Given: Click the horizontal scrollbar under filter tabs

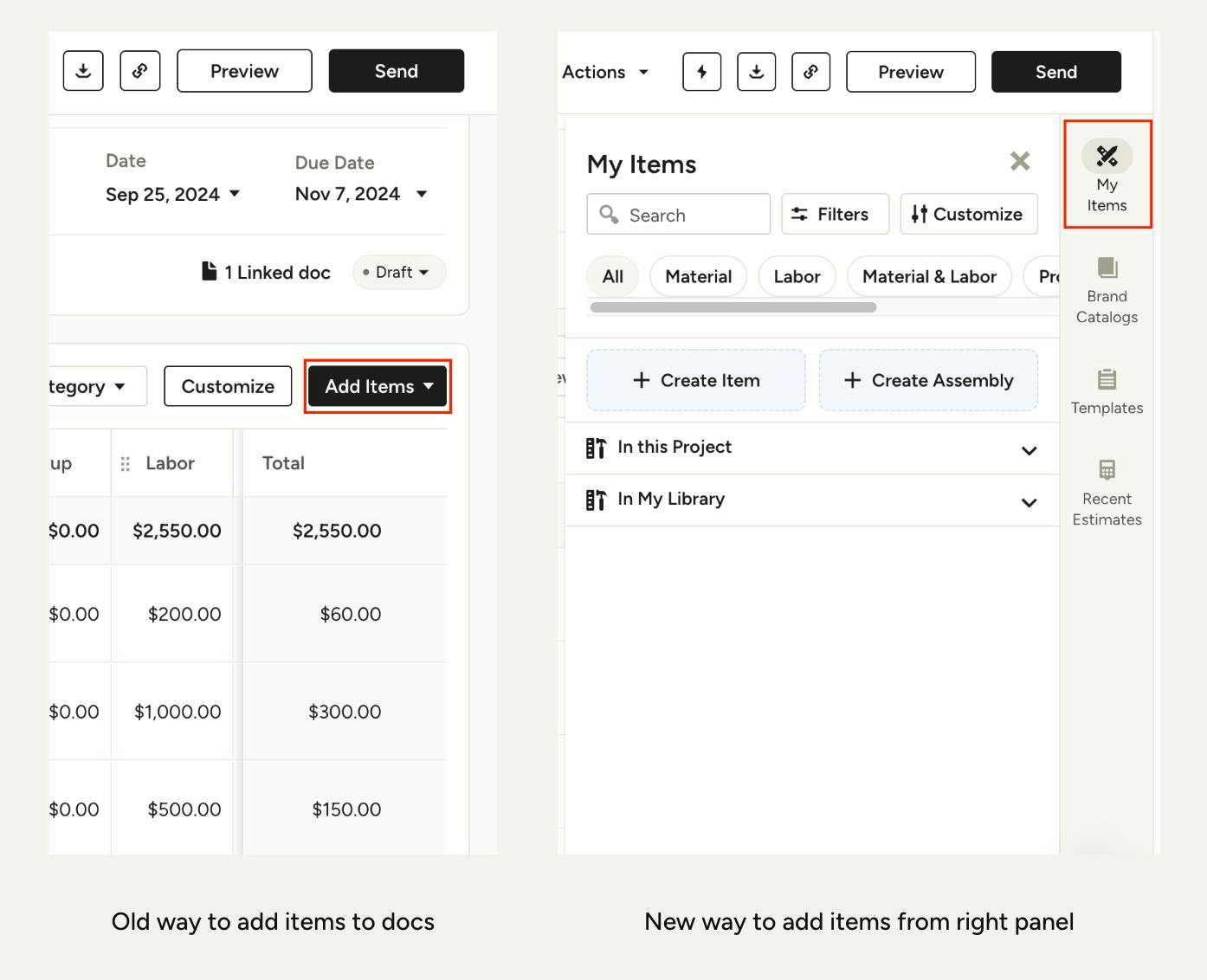Looking at the screenshot, I should tap(733, 307).
